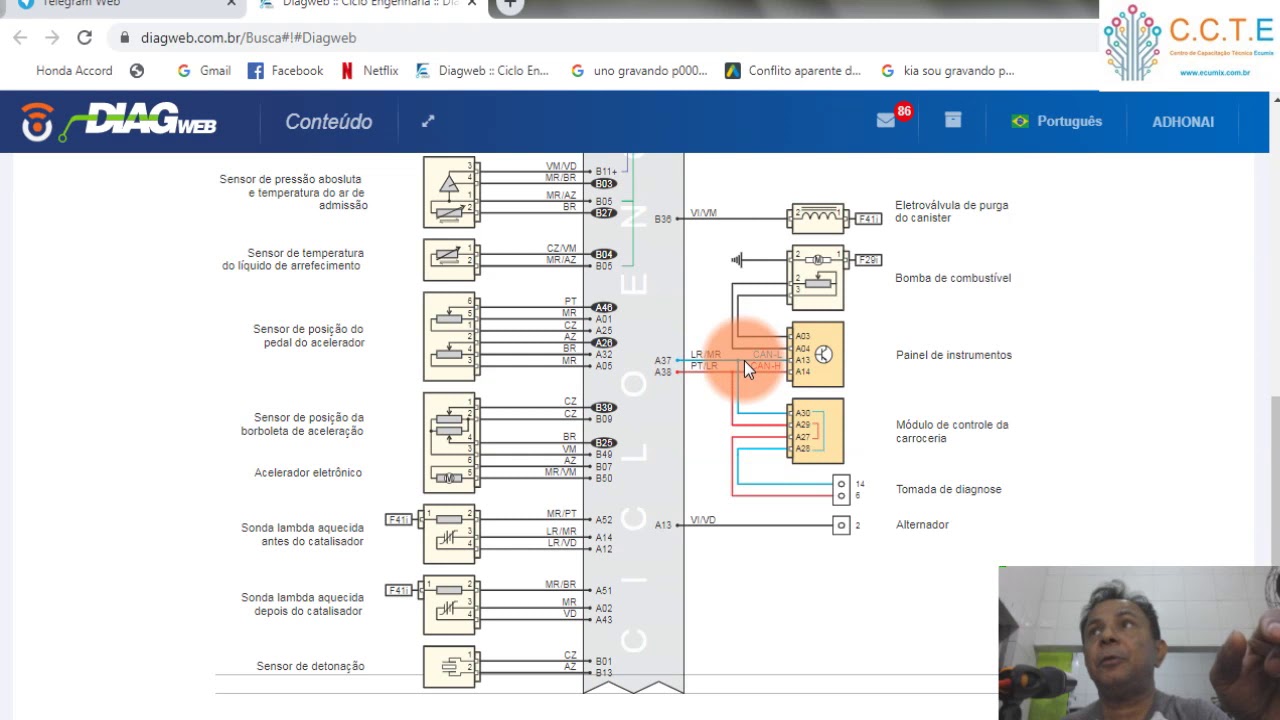Click the address bar showing diagweb.com.br
The image size is (1280, 720).
(600, 38)
